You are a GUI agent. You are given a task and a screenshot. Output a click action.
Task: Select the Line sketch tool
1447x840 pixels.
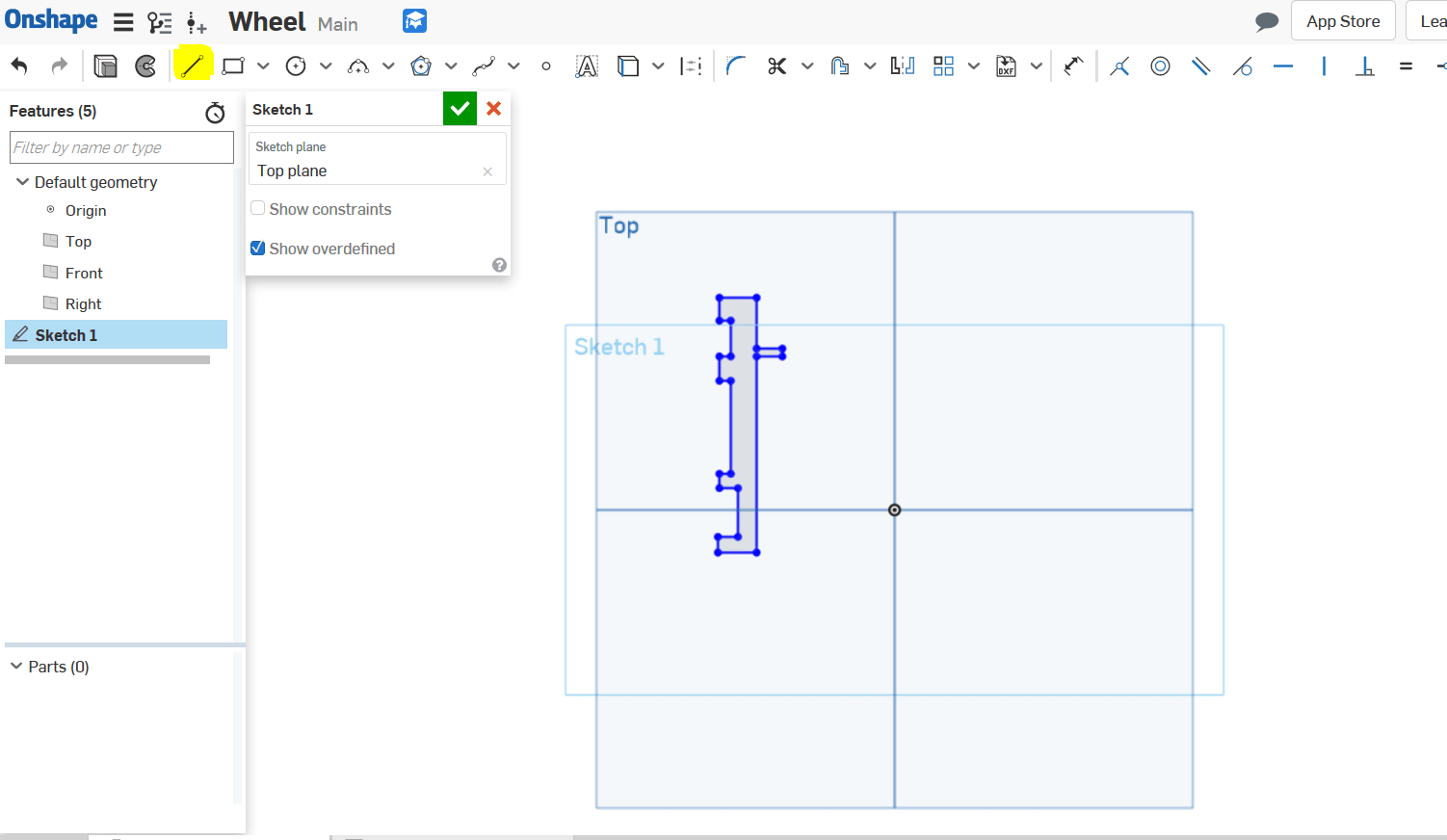(x=193, y=66)
